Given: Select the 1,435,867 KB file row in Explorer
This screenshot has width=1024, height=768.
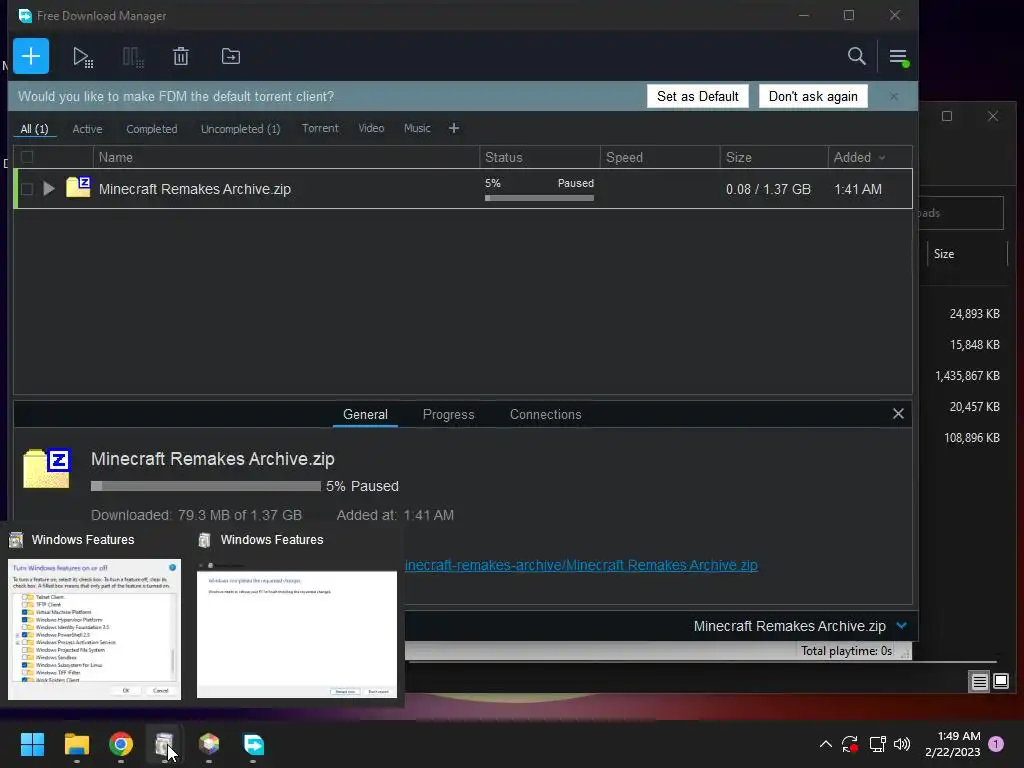Looking at the screenshot, I should click(967, 376).
